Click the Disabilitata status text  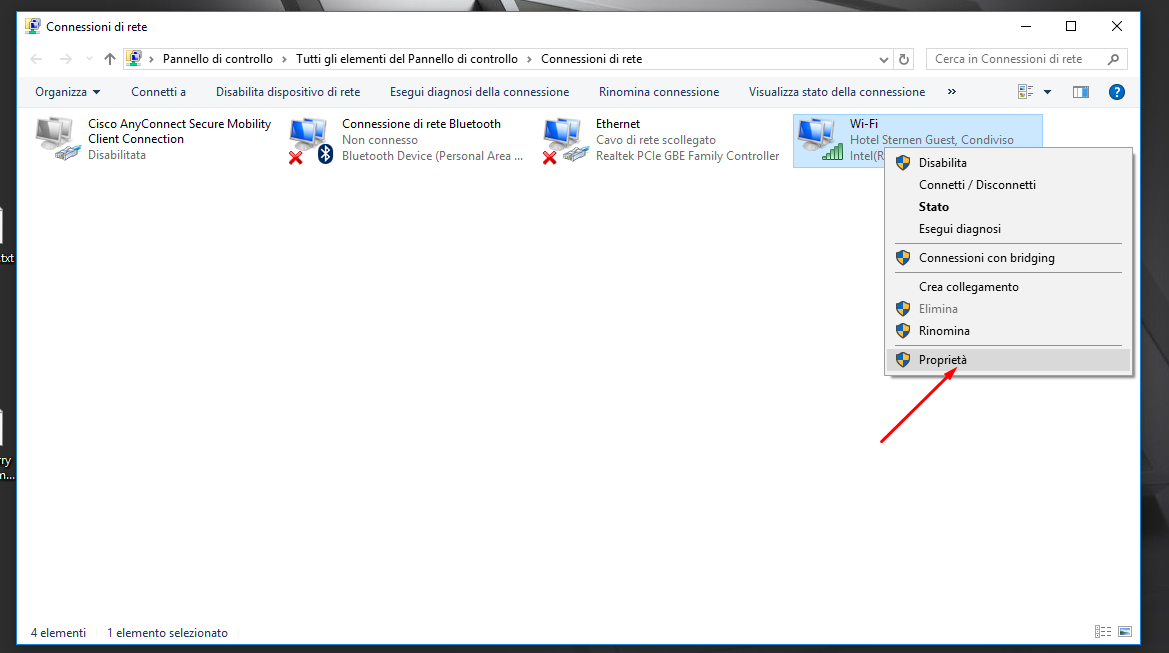[x=117, y=155]
